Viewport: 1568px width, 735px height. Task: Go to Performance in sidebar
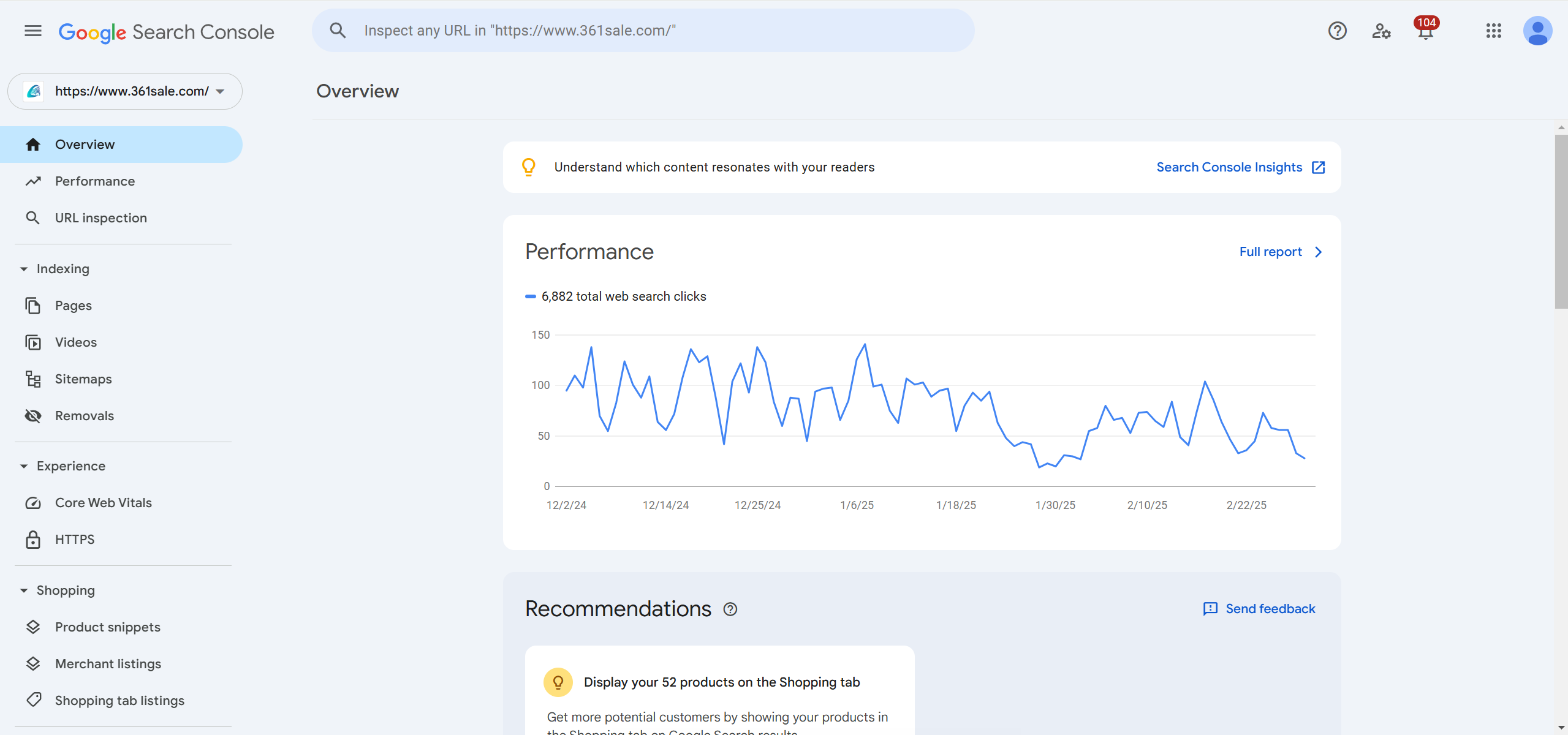94,181
